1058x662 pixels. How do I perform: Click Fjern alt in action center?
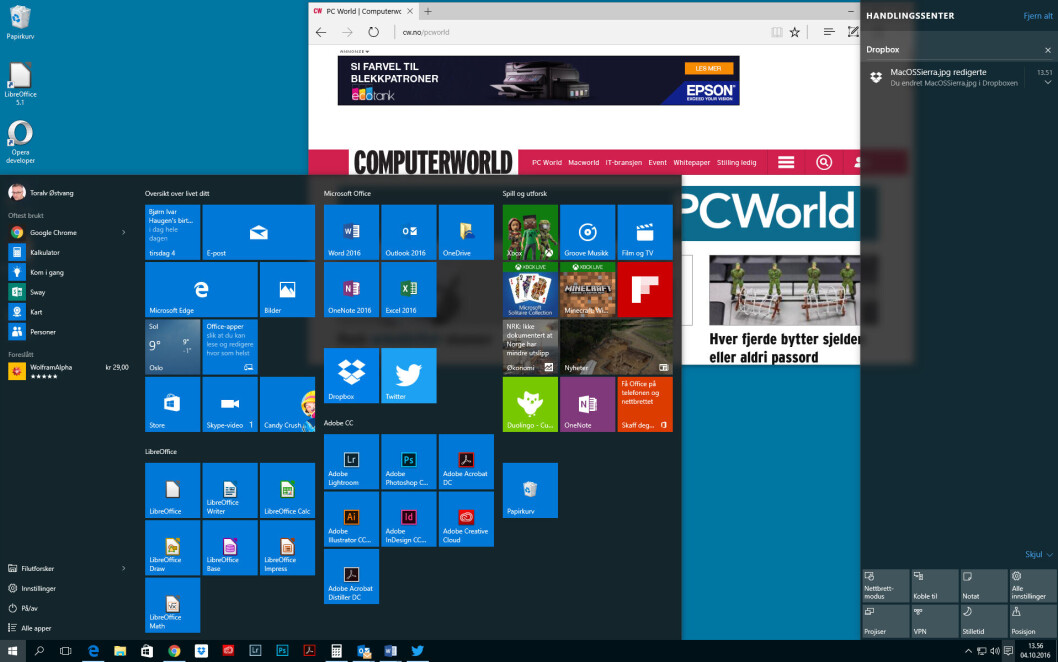coord(1038,16)
